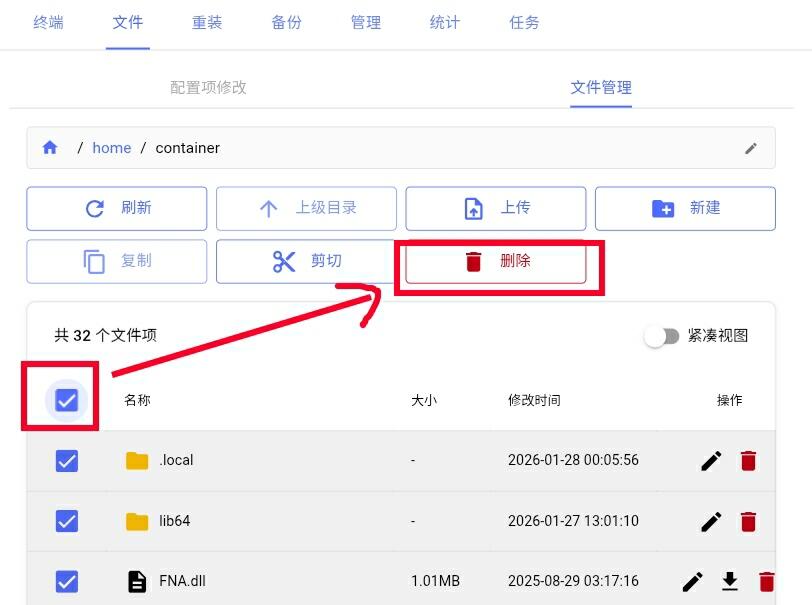The height and width of the screenshot is (605, 812).
Task: Switch to the 终端 tab
Action: point(48,23)
